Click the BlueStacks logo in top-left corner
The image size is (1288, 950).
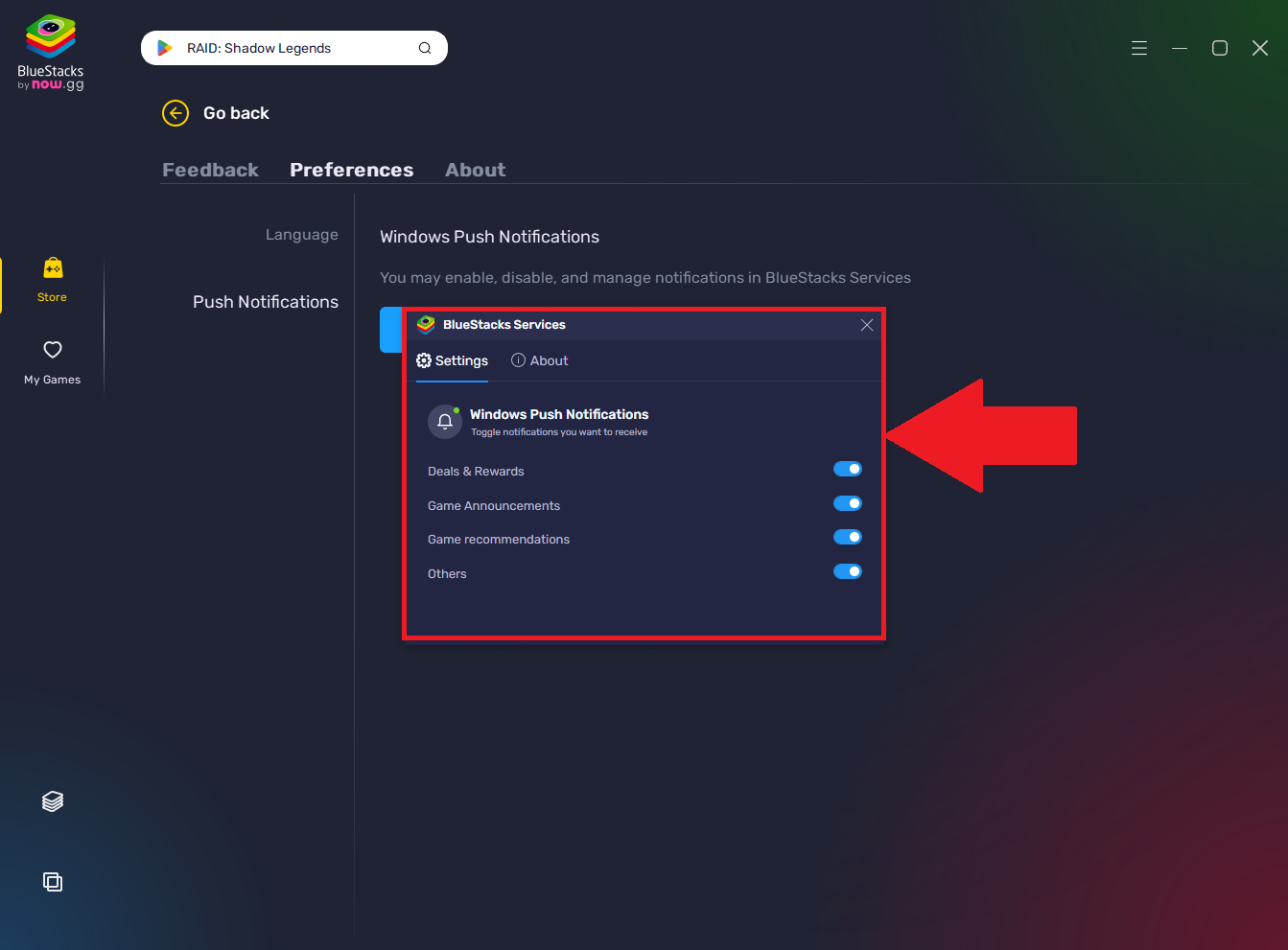pyautogui.click(x=49, y=36)
